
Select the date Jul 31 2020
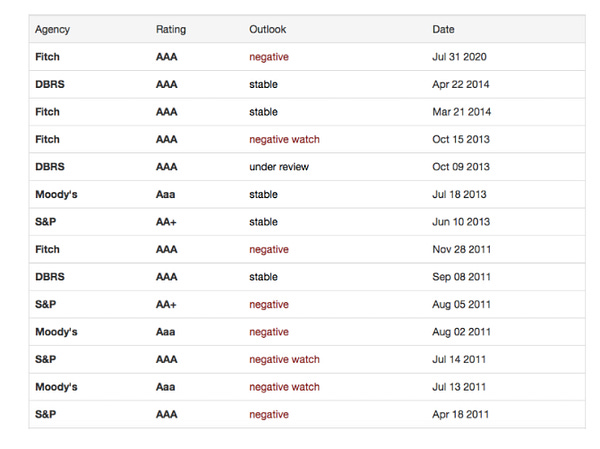[x=459, y=57]
